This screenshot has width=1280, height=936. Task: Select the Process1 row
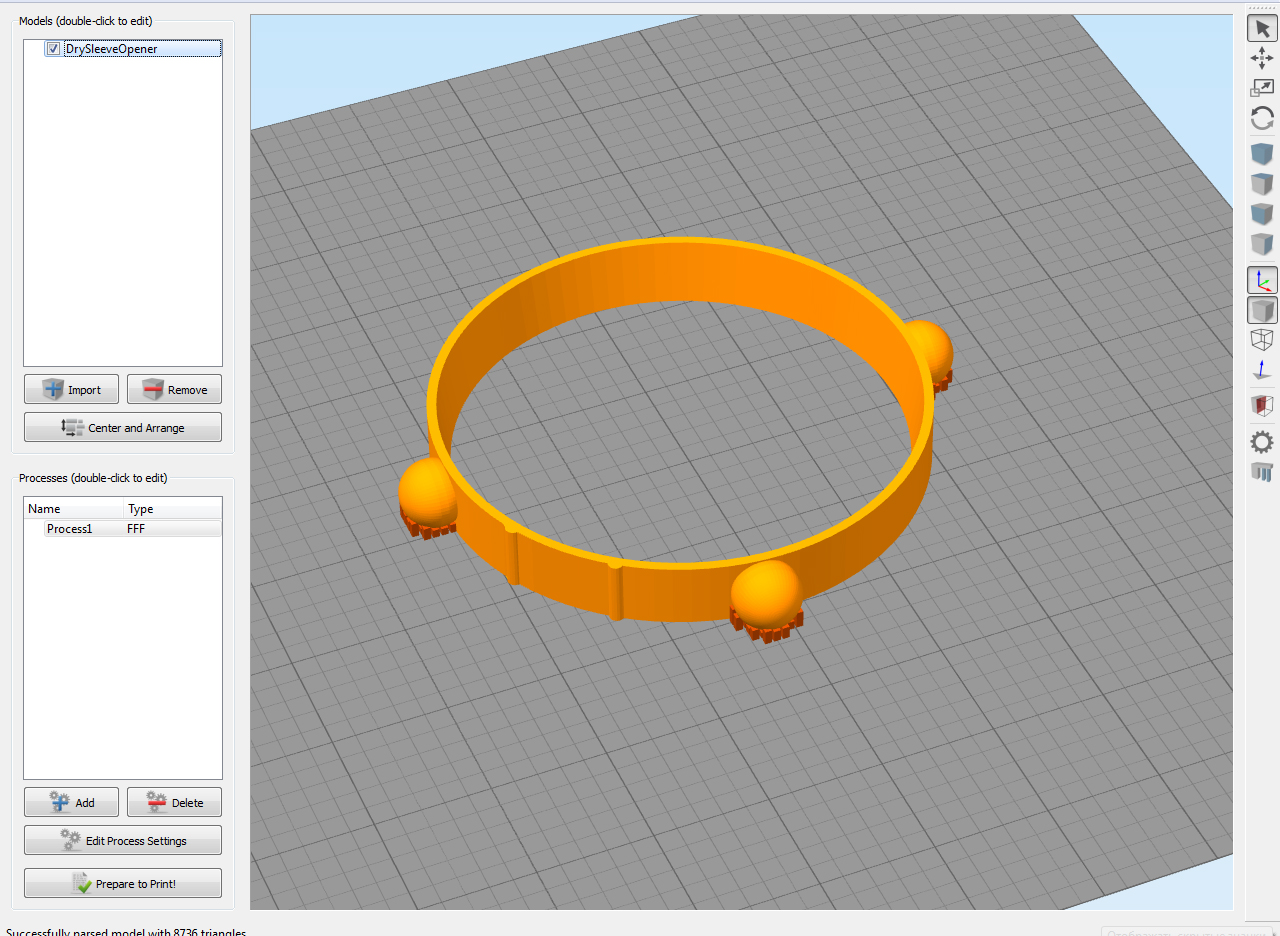123,529
